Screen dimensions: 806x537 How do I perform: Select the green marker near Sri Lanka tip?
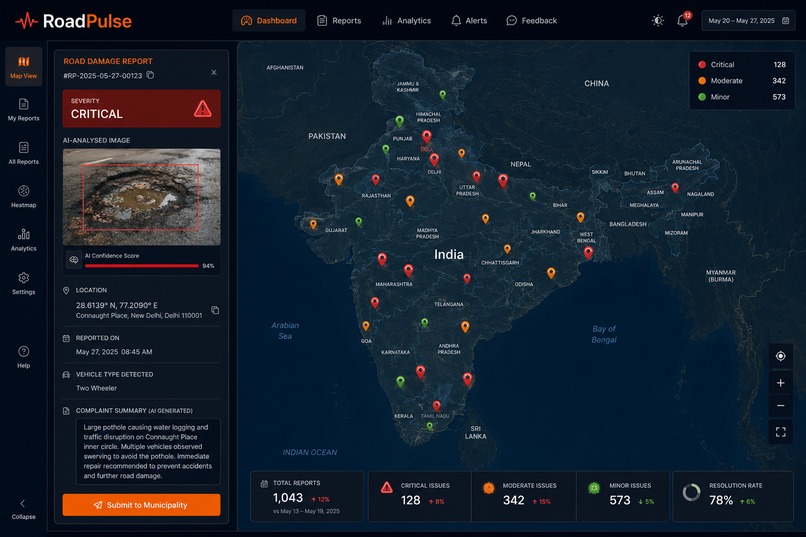coord(430,426)
